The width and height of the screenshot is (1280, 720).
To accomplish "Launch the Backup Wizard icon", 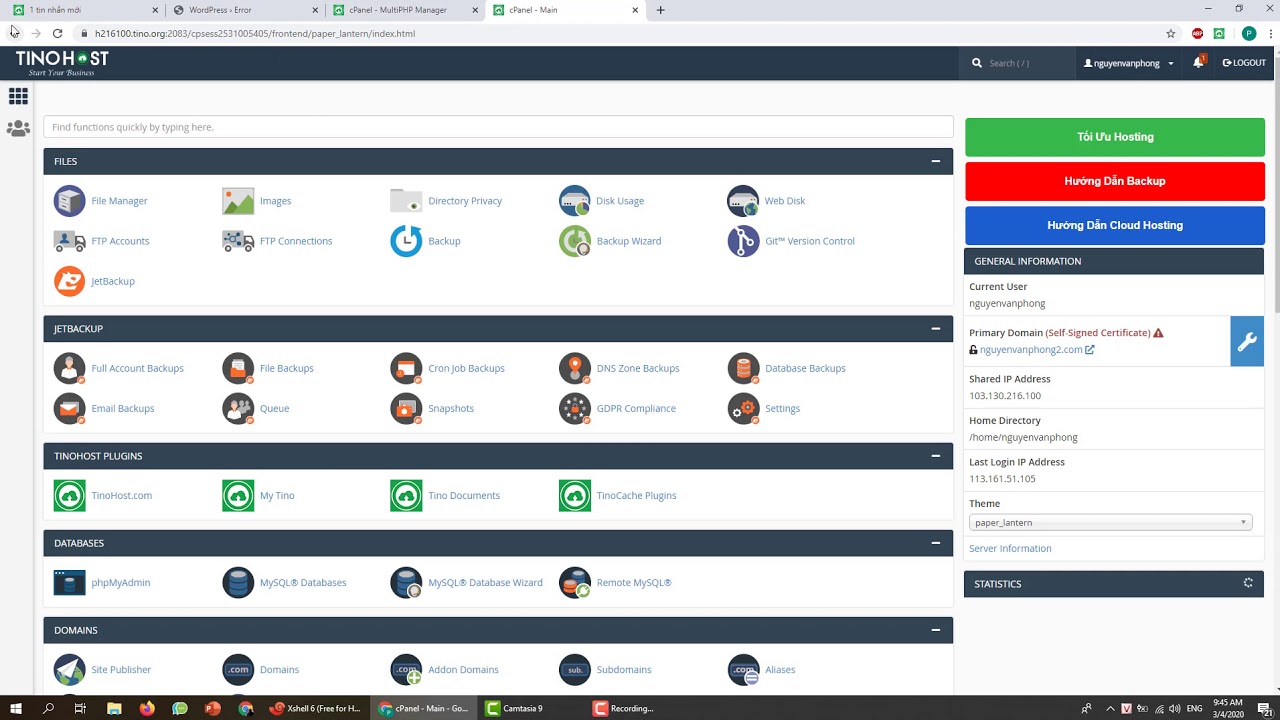I will [x=575, y=241].
